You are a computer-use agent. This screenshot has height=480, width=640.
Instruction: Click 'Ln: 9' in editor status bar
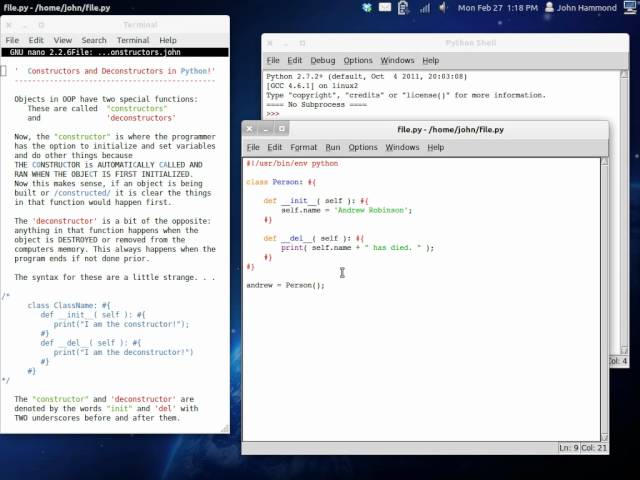(569, 448)
